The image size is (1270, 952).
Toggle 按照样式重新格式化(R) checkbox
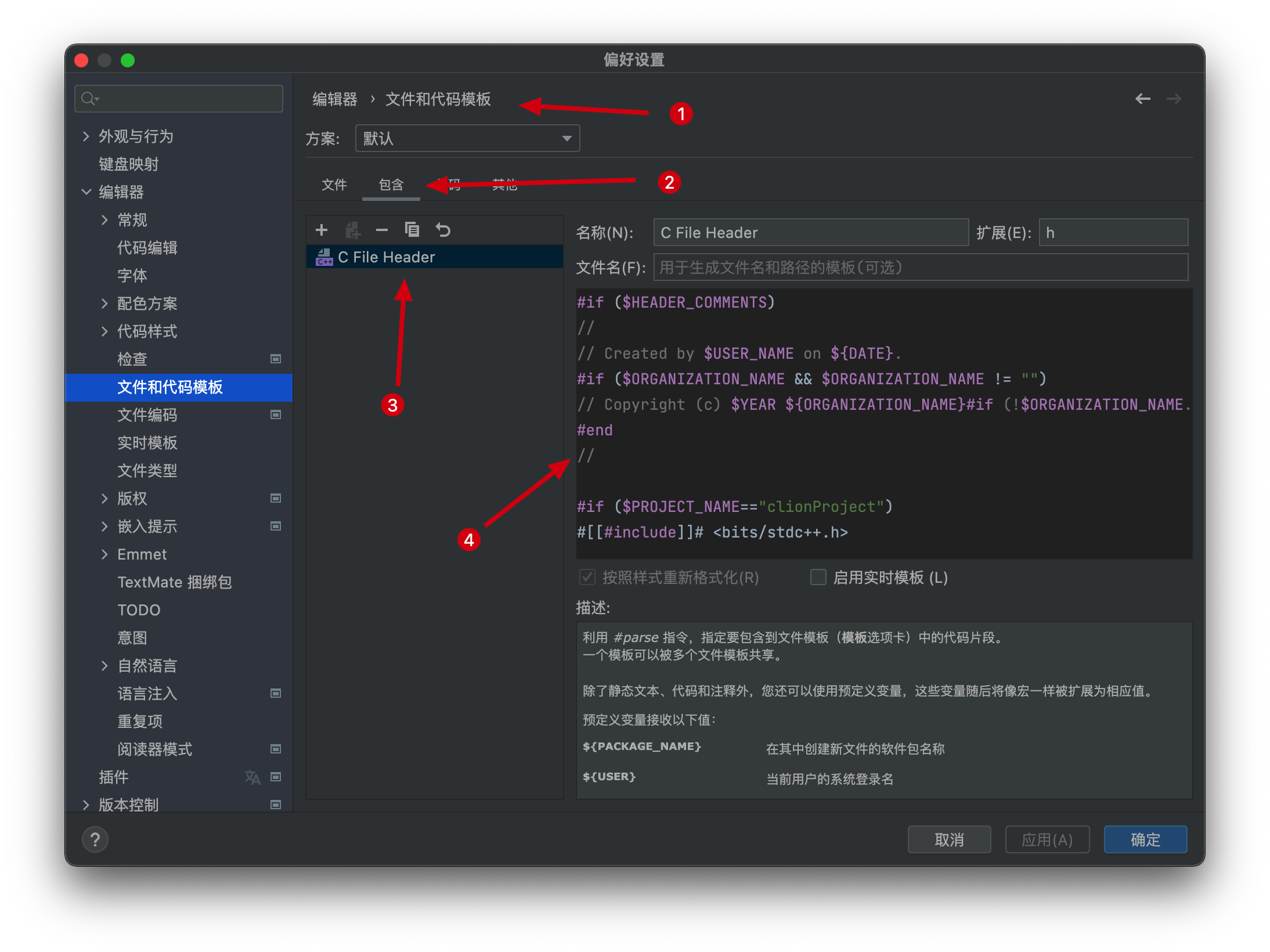(x=587, y=577)
